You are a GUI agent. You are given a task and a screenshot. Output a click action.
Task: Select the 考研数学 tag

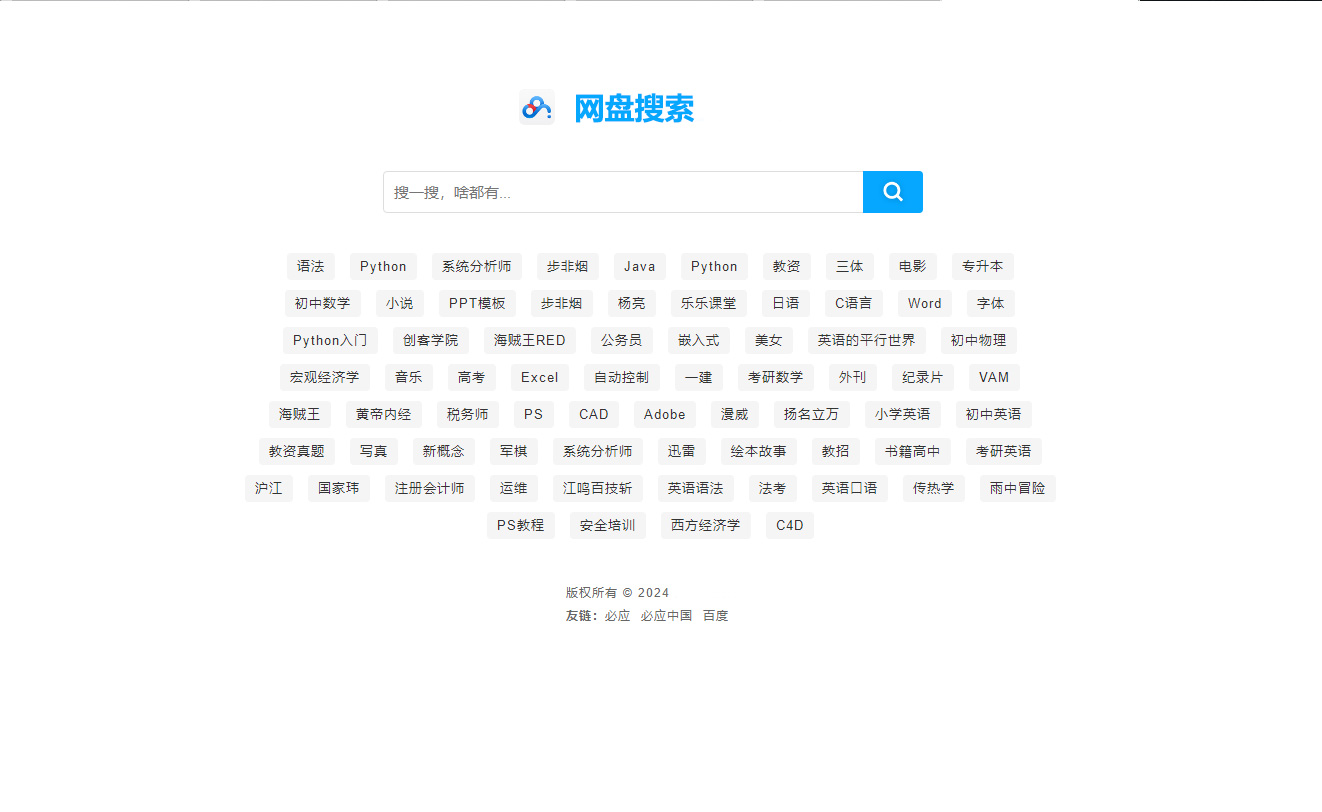point(776,377)
